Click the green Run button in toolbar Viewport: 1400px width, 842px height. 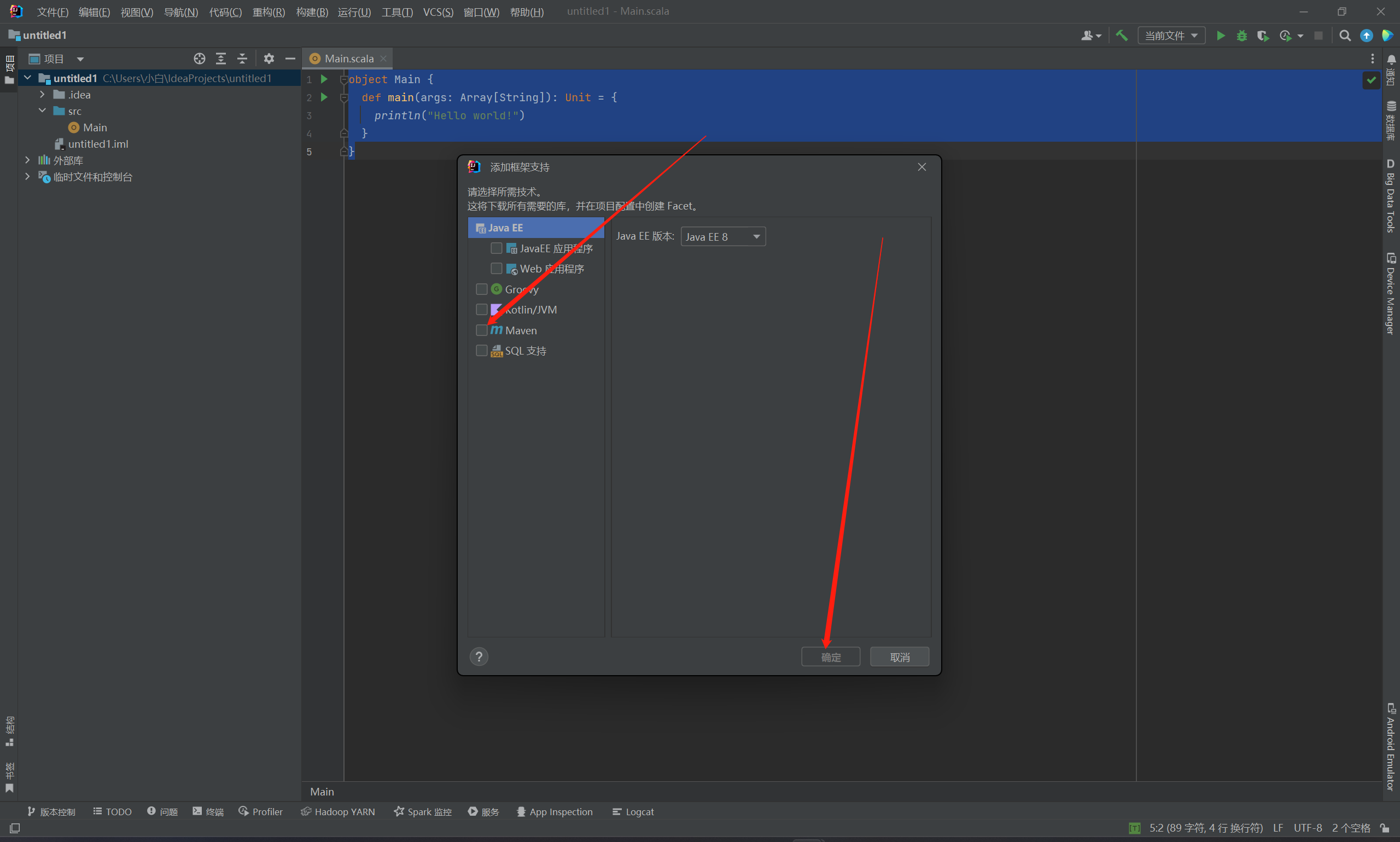click(x=1220, y=36)
